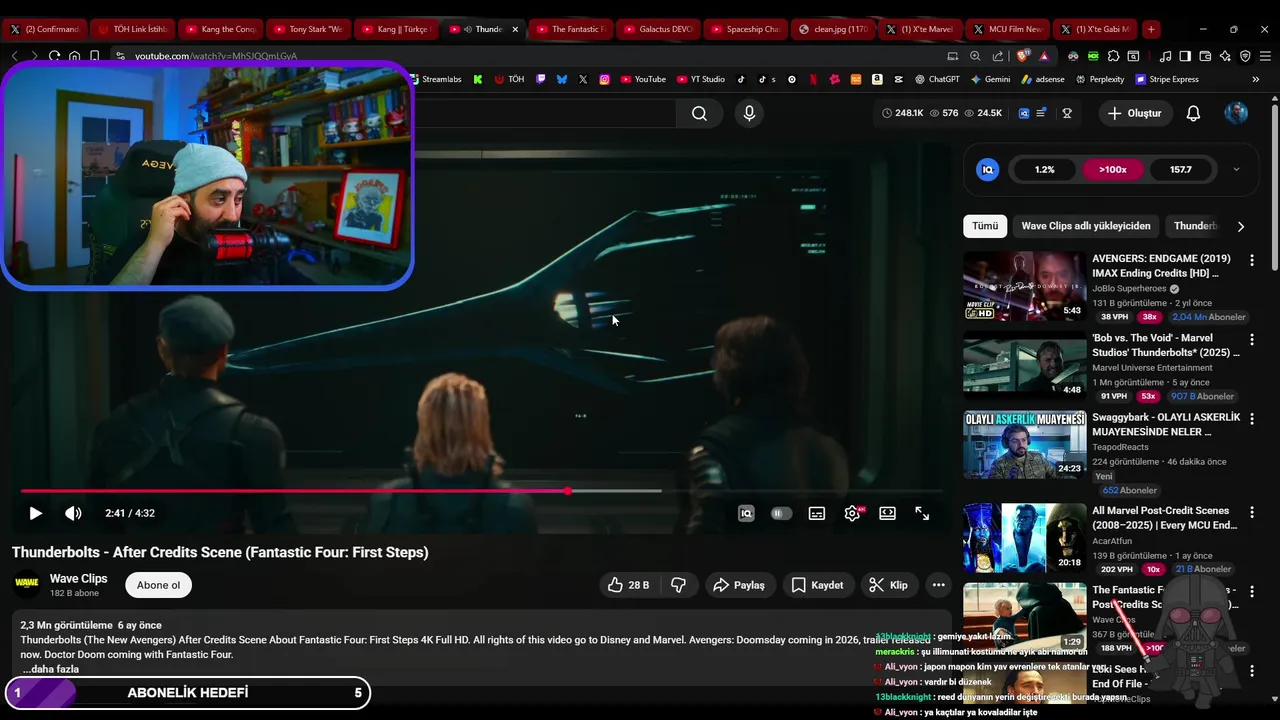Viewport: 1280px width, 720px height.
Task: Create a clip with Klip button
Action: point(888,585)
